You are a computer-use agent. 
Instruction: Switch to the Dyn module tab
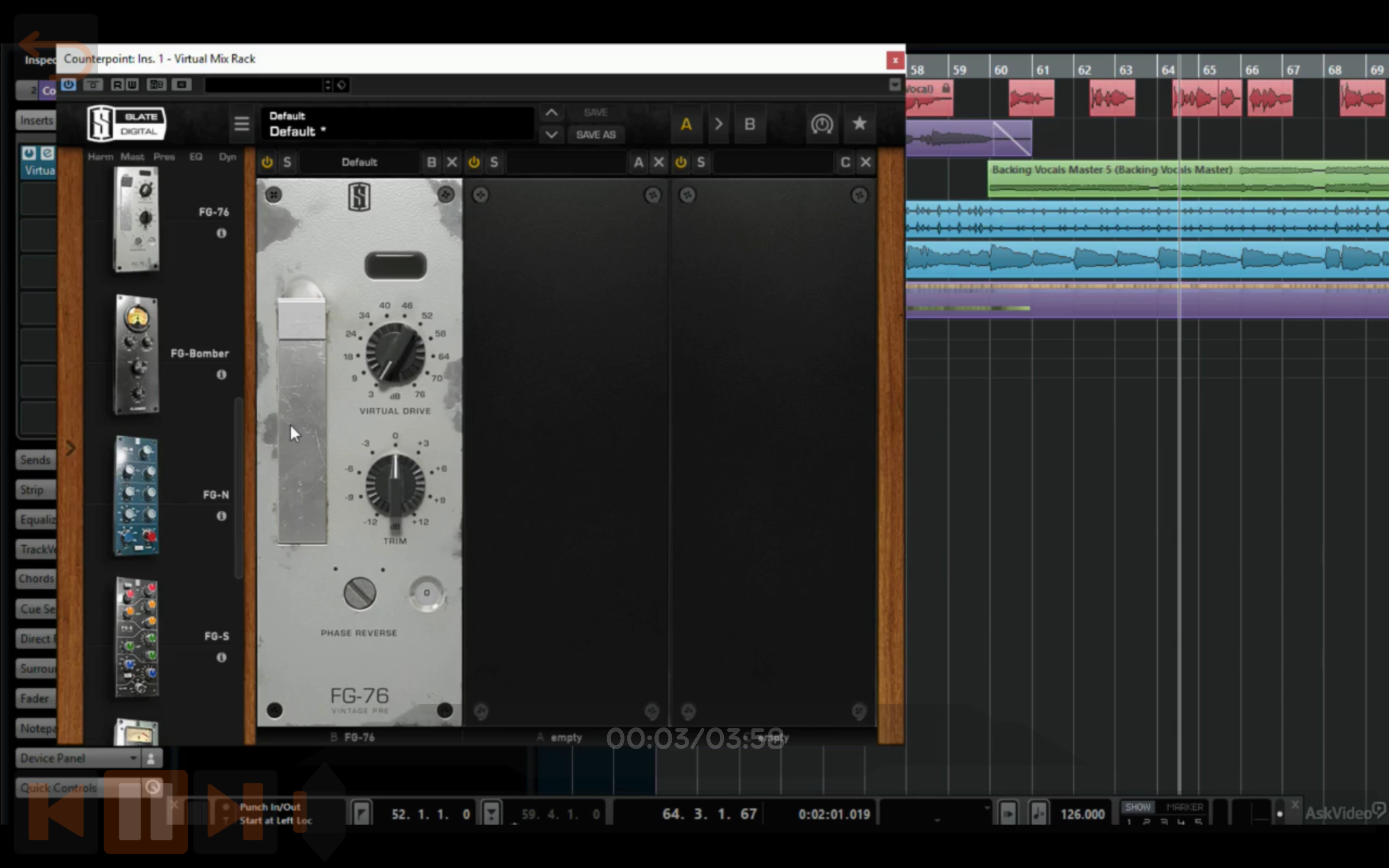(227, 157)
